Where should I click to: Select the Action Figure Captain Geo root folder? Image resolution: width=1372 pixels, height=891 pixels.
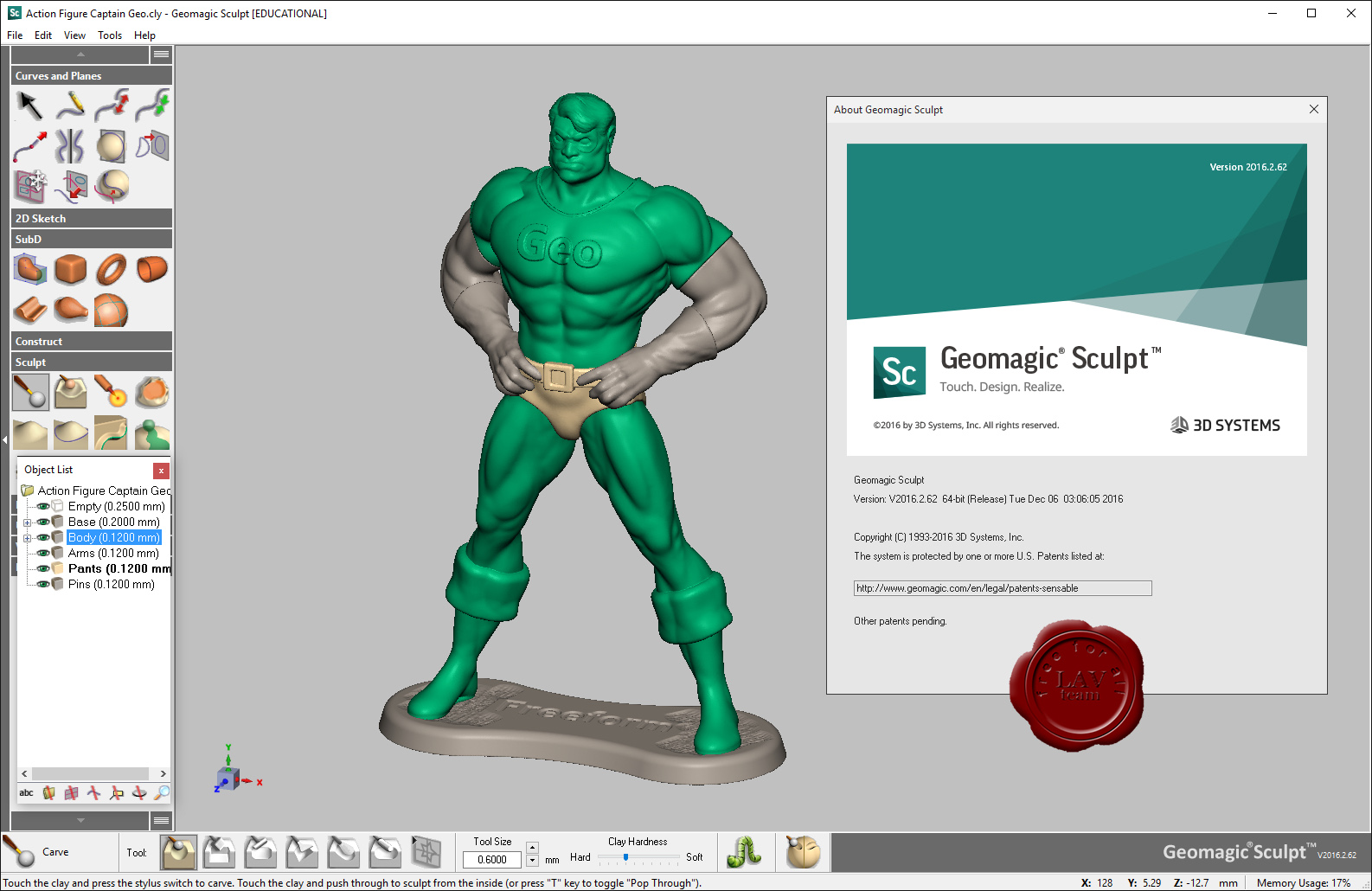[x=104, y=490]
